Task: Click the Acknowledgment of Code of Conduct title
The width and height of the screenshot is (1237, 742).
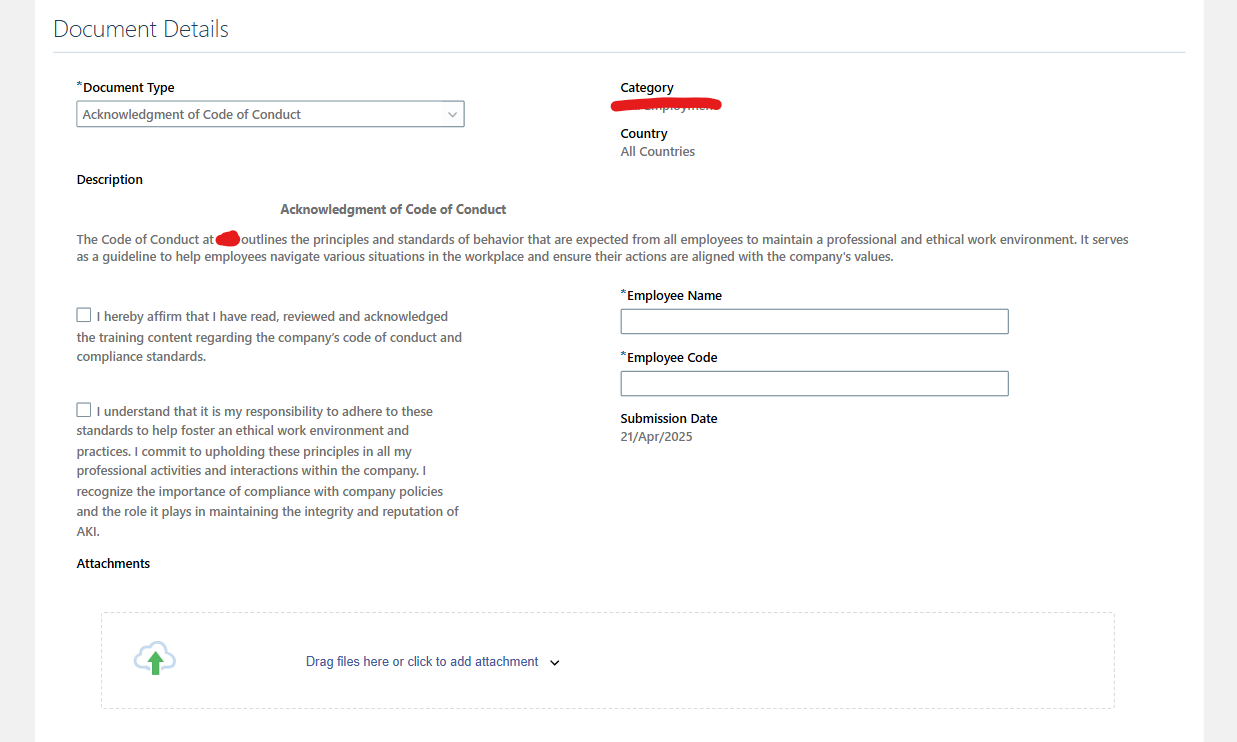Action: [393, 209]
